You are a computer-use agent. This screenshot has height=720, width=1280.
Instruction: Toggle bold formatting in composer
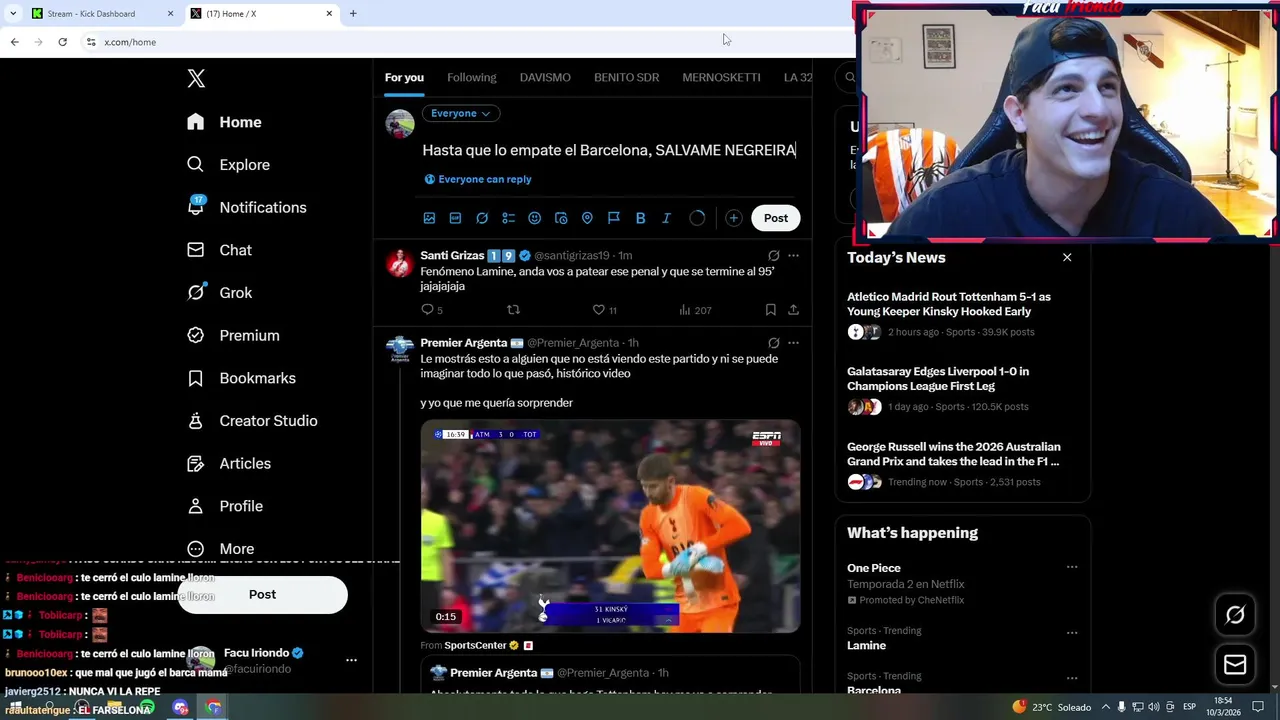pyautogui.click(x=640, y=218)
